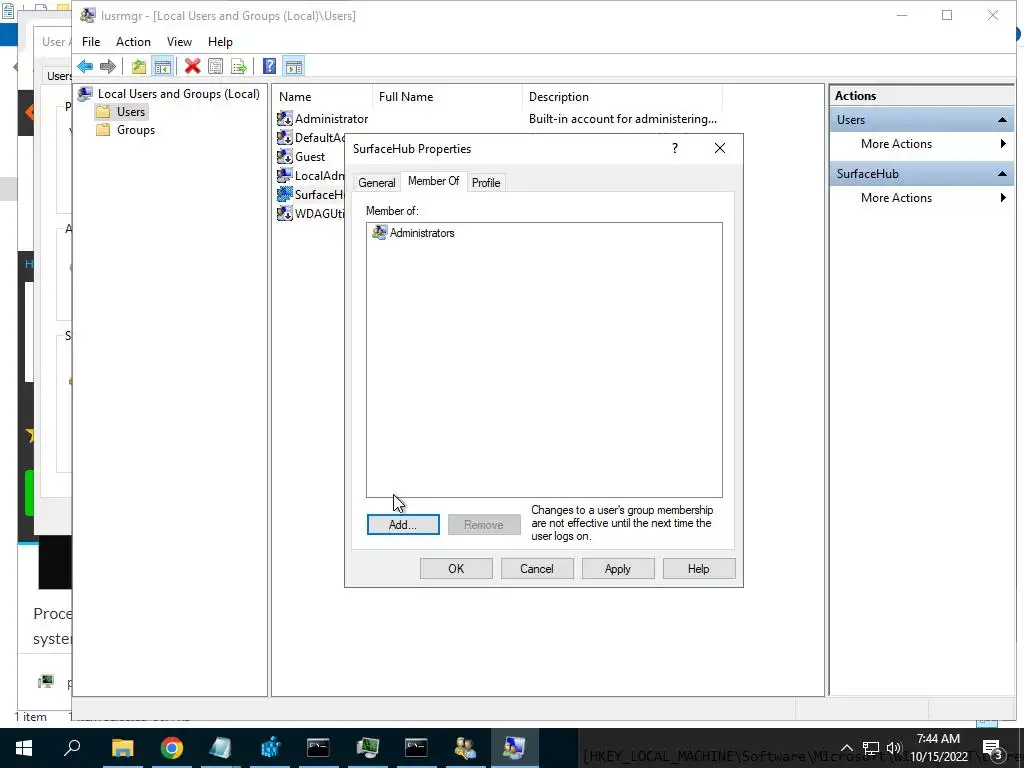1024x768 pixels.
Task: Open the Help menu
Action: tap(220, 42)
